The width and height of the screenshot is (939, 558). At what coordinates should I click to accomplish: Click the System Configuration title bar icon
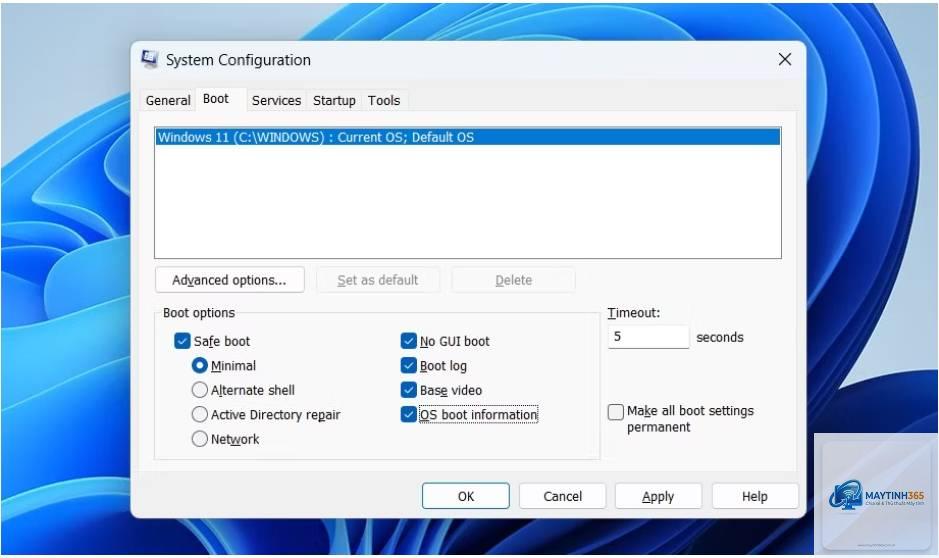coord(149,59)
